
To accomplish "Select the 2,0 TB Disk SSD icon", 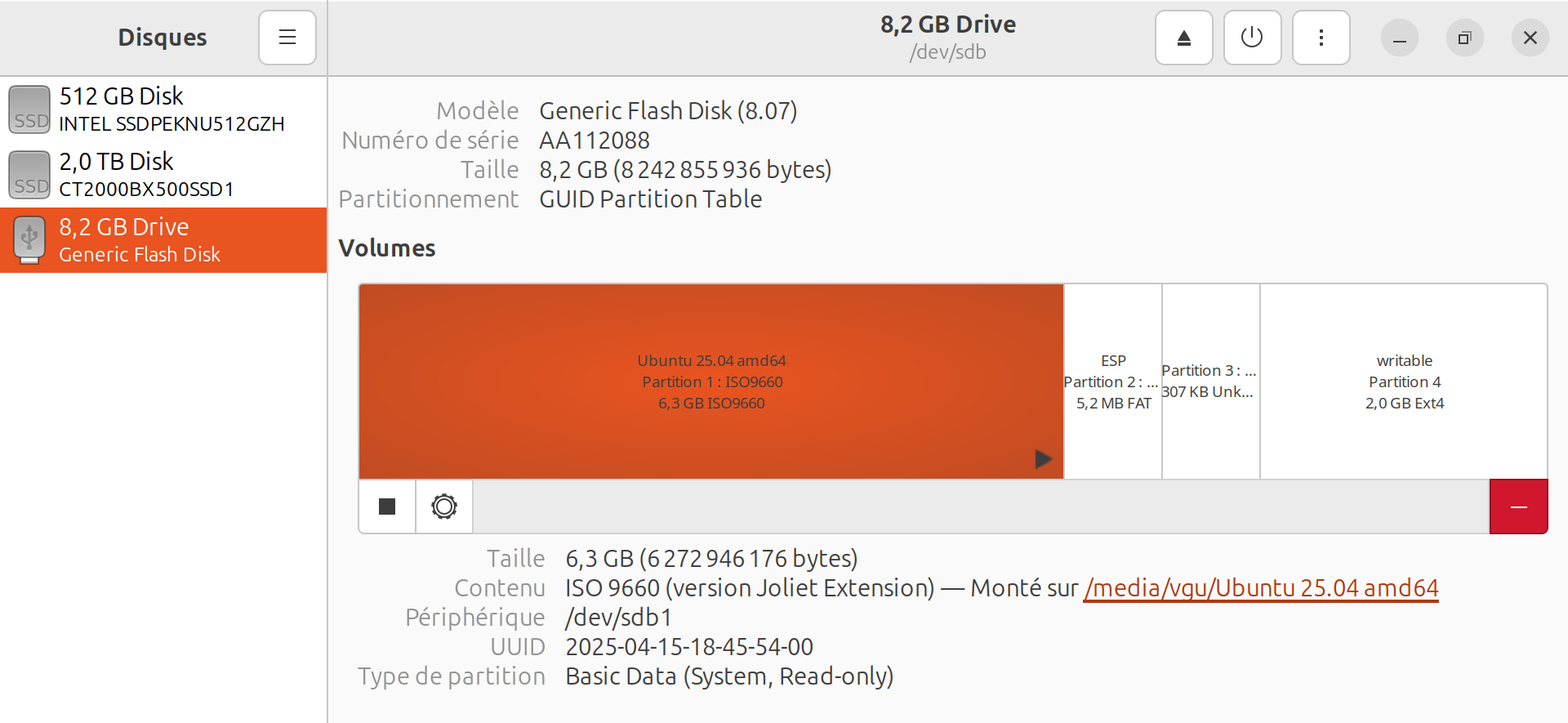I will [x=29, y=175].
